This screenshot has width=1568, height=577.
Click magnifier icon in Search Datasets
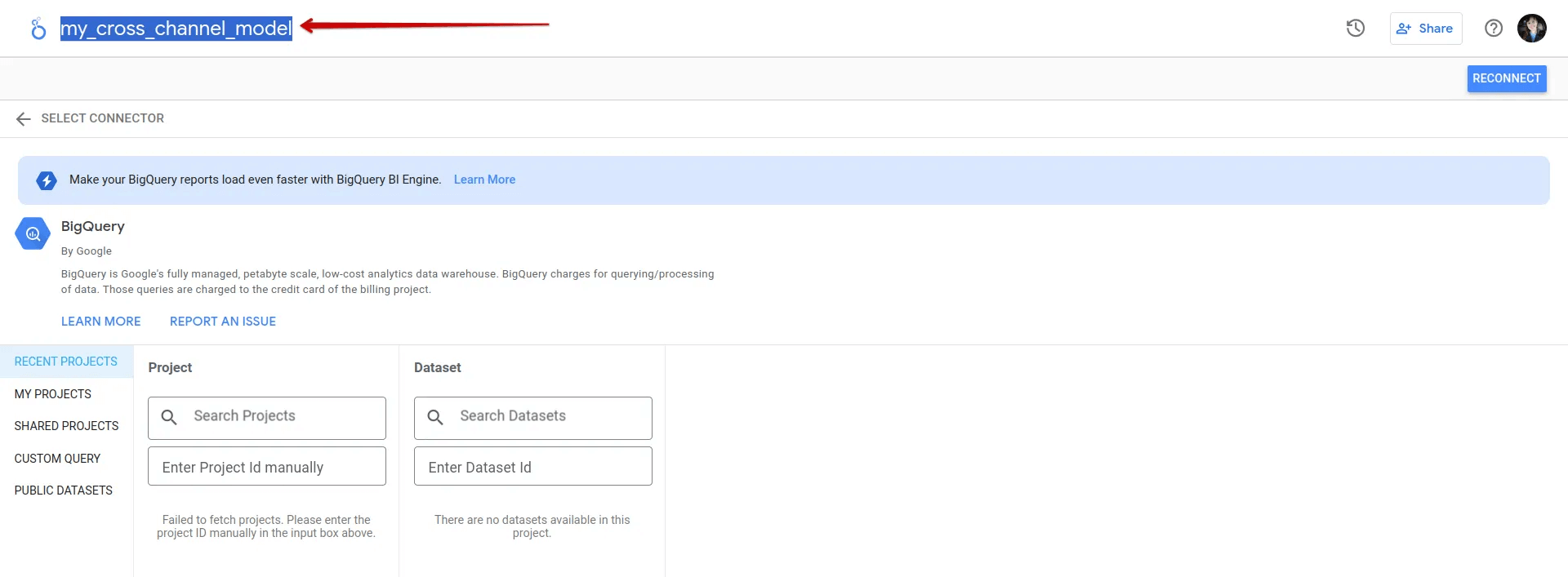click(435, 417)
